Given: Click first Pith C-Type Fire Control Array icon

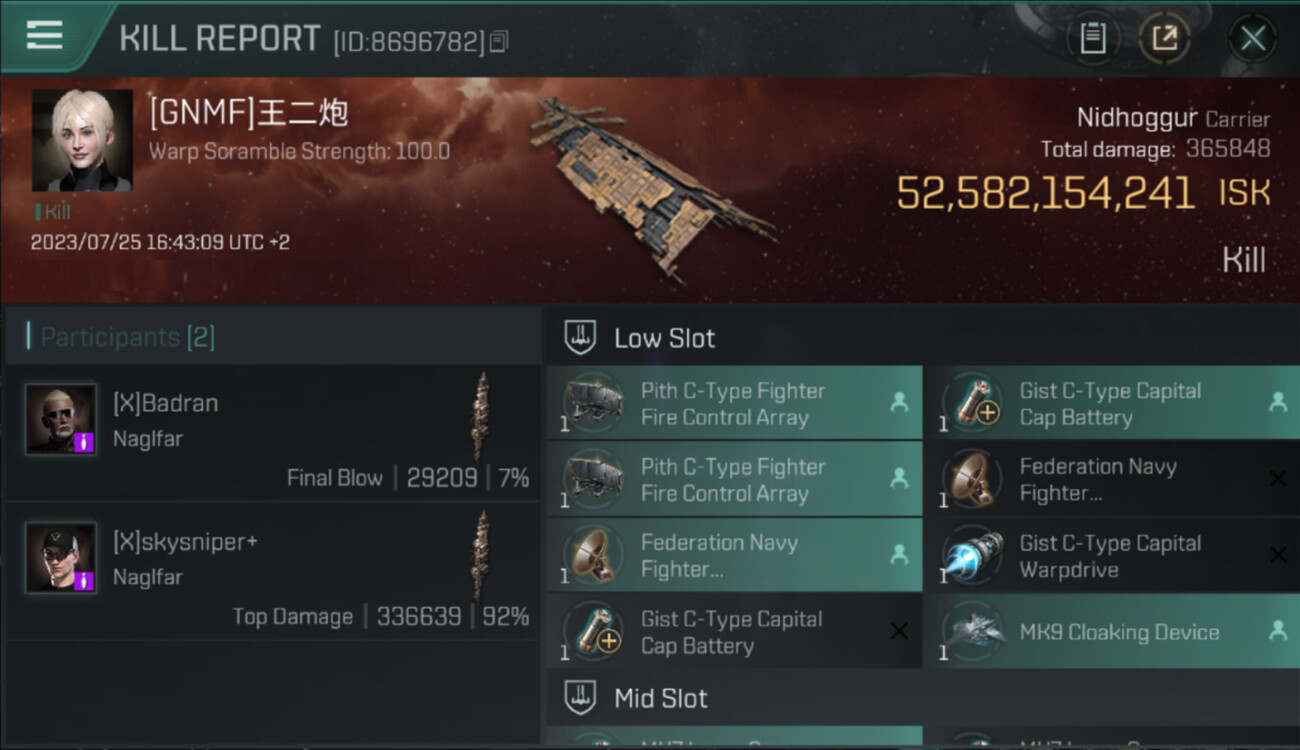Looking at the screenshot, I should 594,403.
